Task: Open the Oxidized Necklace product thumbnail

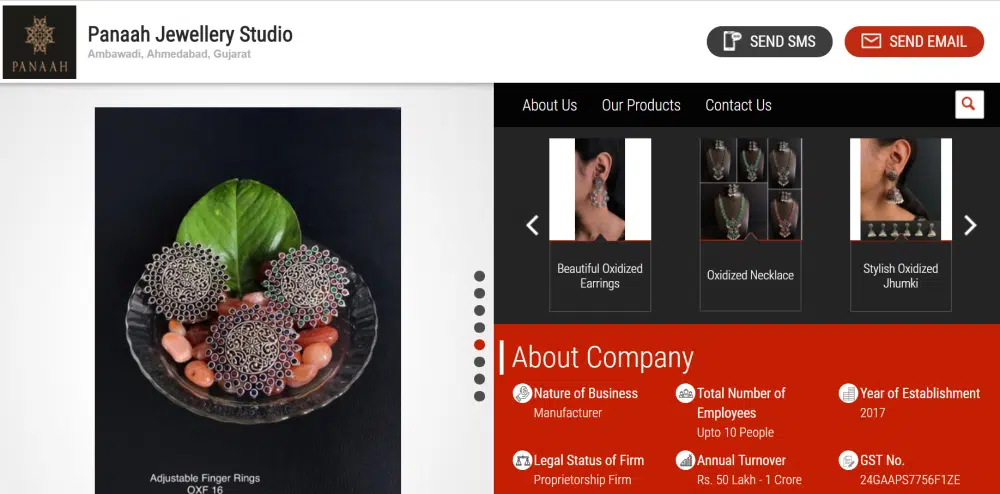Action: click(x=750, y=189)
